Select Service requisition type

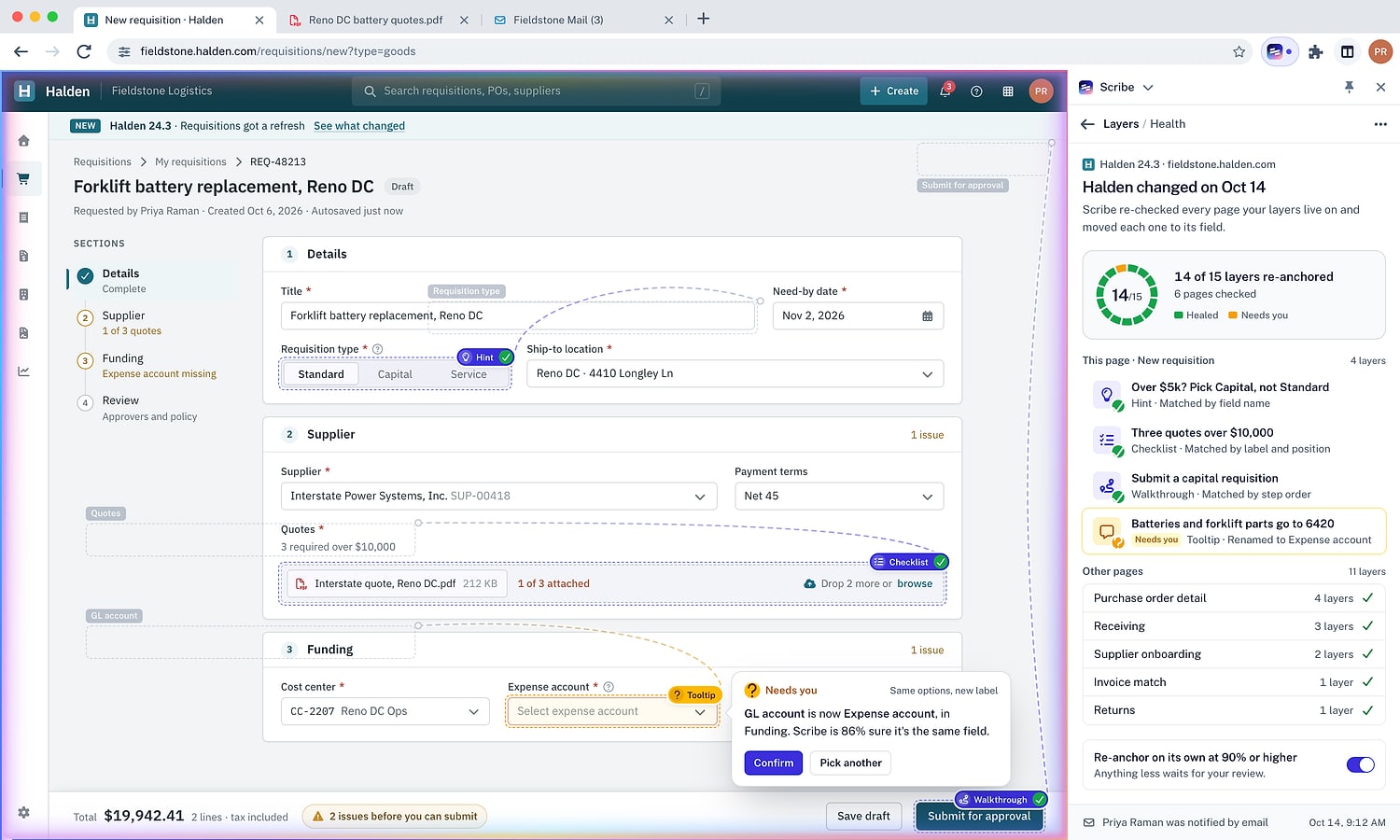pyautogui.click(x=469, y=374)
